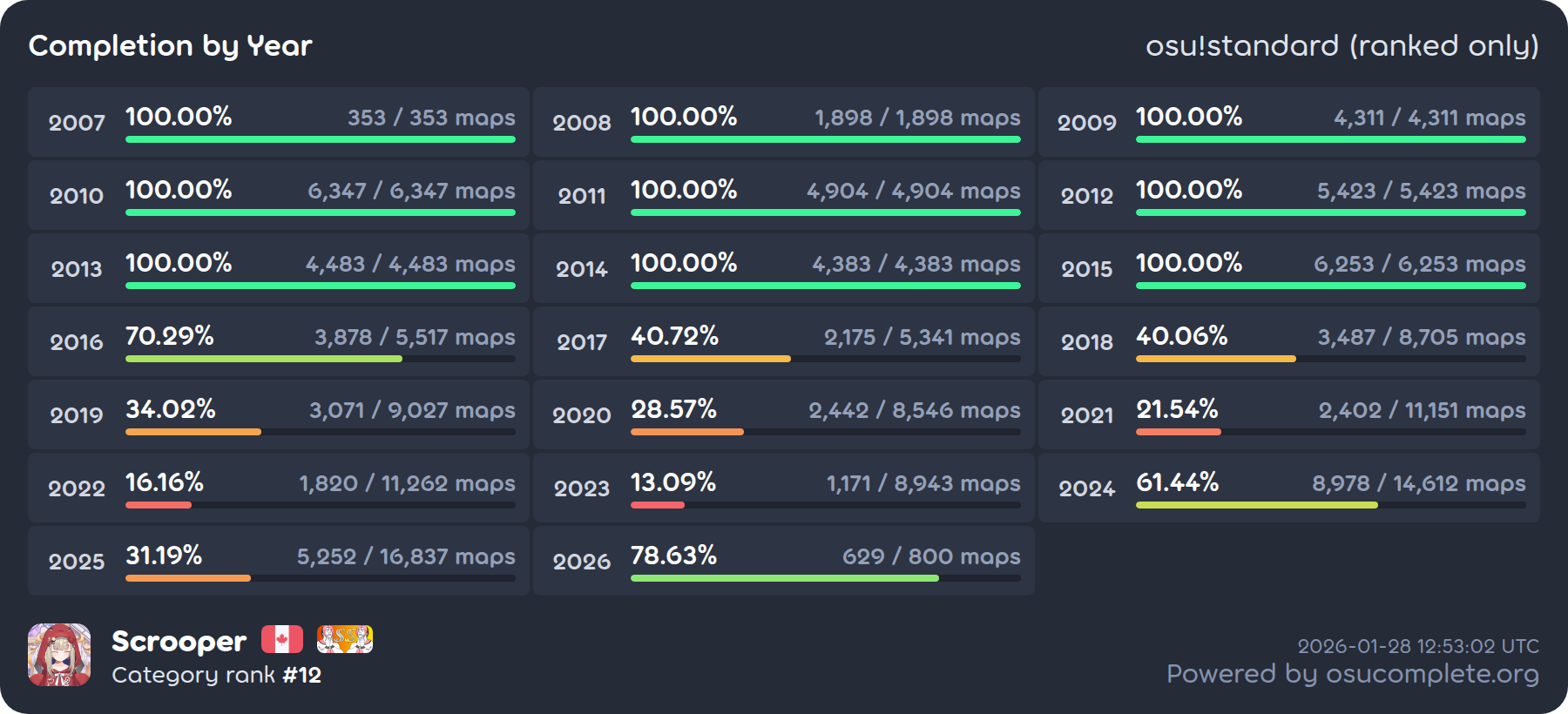Viewport: 1568px width, 714px height.
Task: Select the Scrooper username text
Action: [x=179, y=641]
